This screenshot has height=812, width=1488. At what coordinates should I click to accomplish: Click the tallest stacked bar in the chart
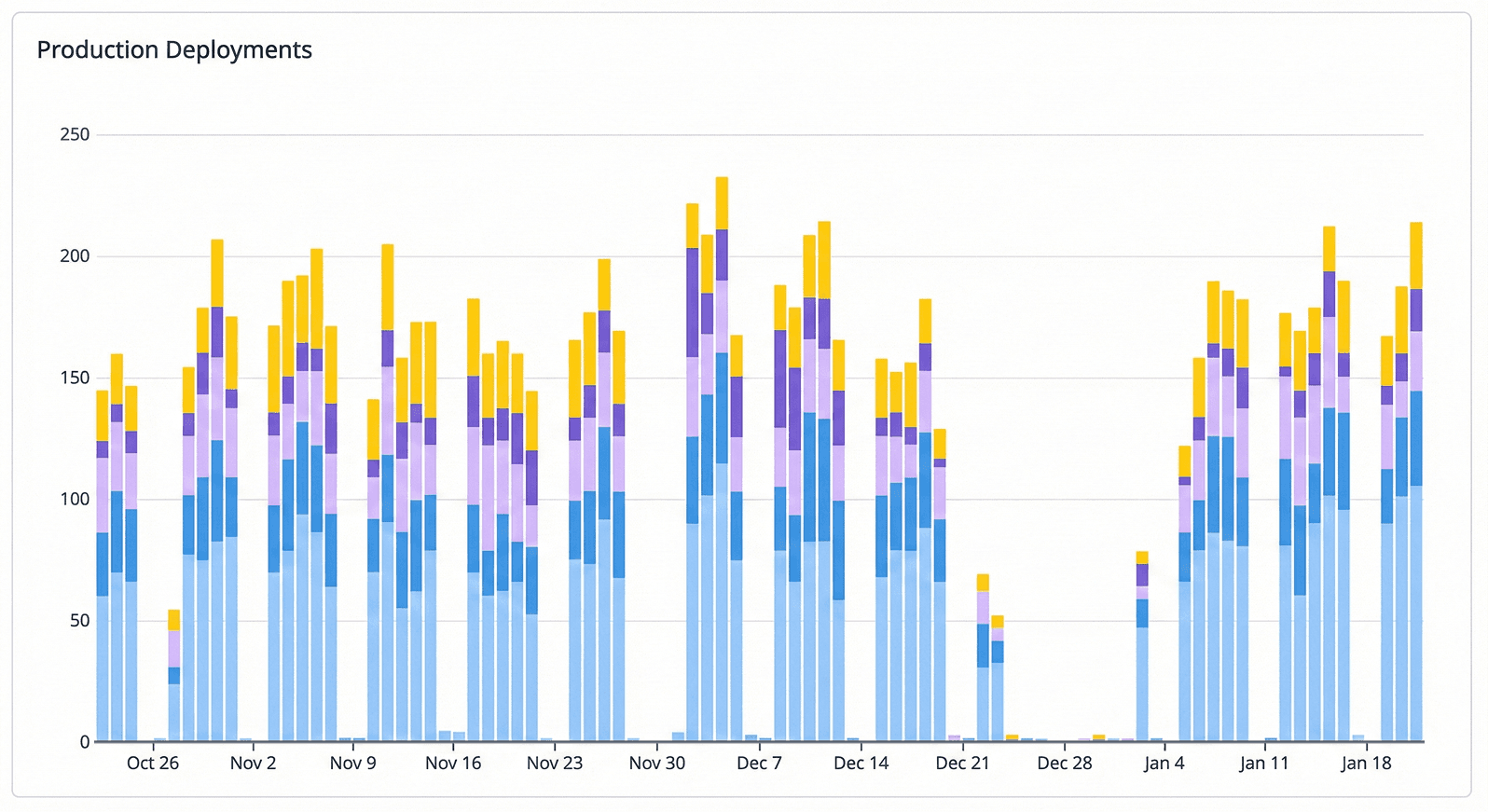tap(722, 460)
